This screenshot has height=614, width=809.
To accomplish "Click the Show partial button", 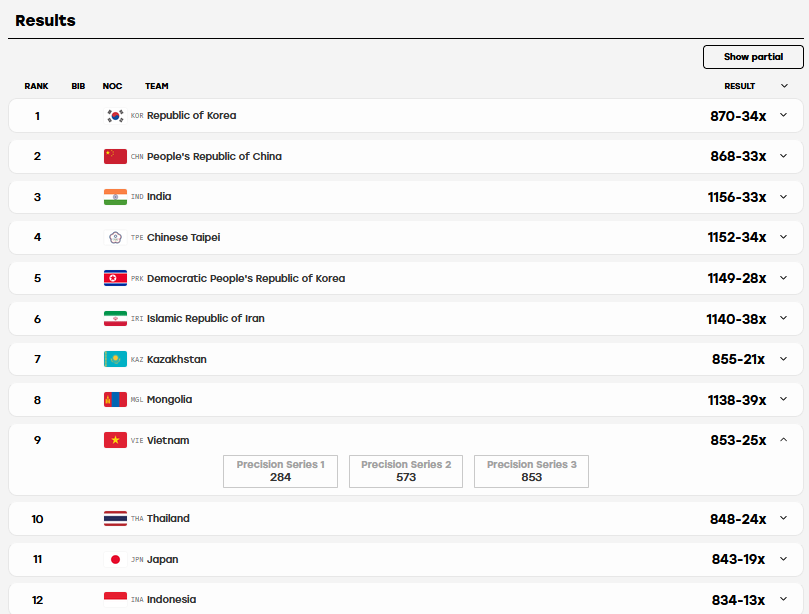I will pyautogui.click(x=753, y=57).
